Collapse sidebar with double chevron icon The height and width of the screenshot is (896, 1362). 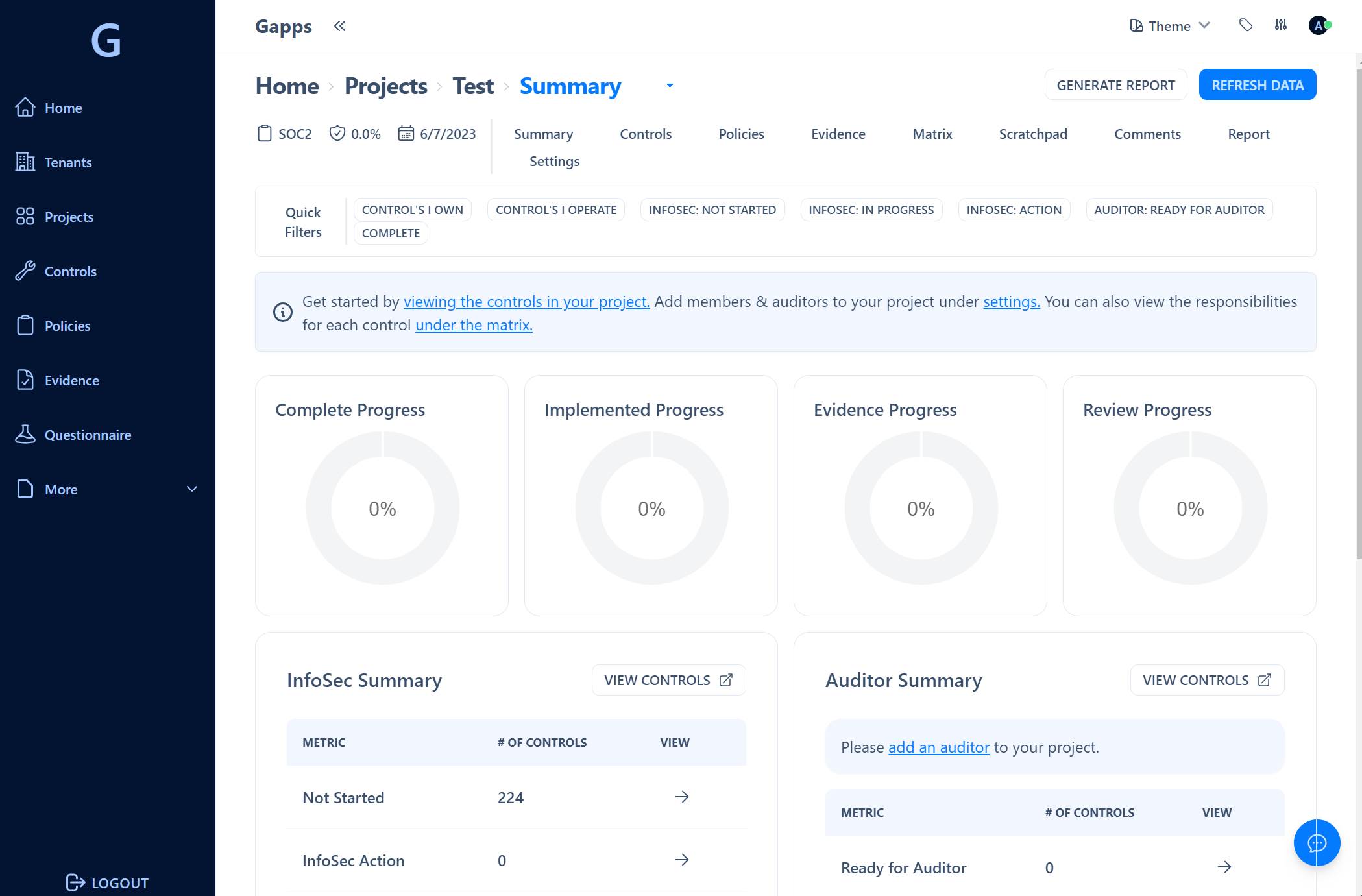pyautogui.click(x=339, y=26)
